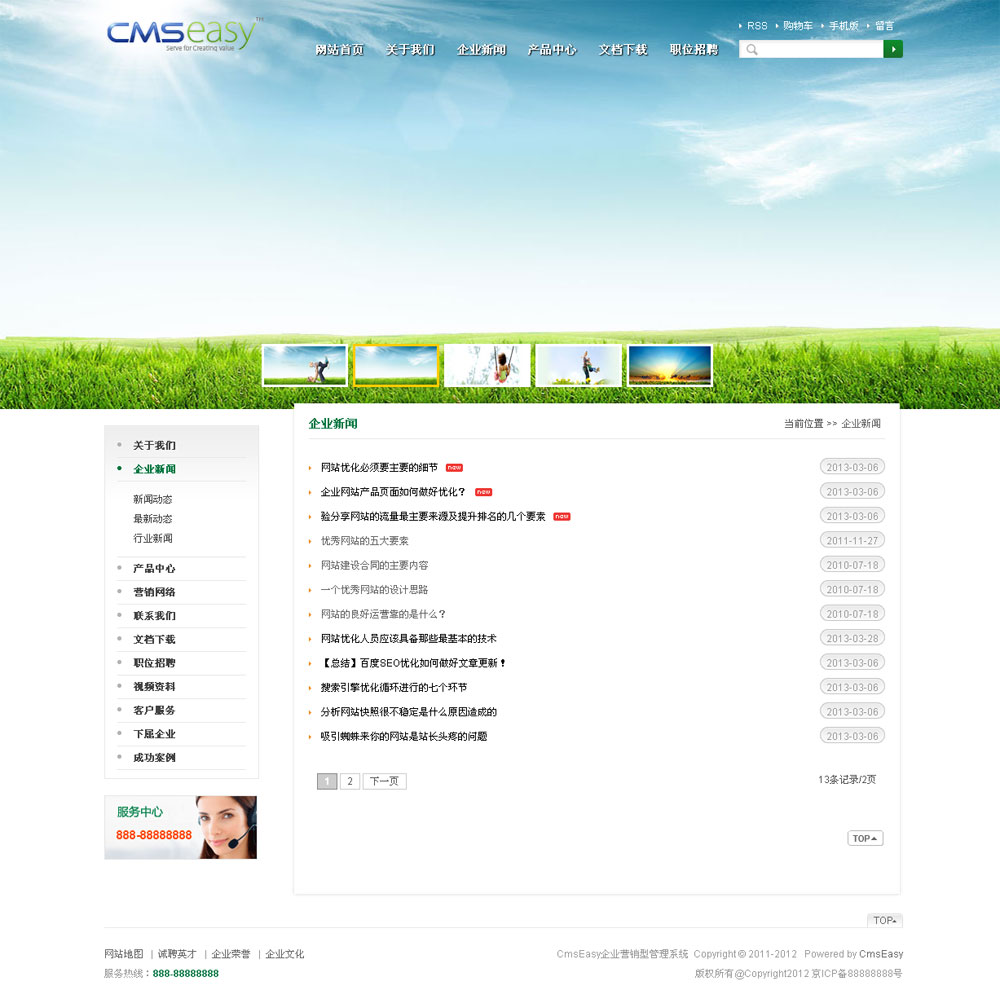Open 网站地图 link in footer

click(124, 954)
